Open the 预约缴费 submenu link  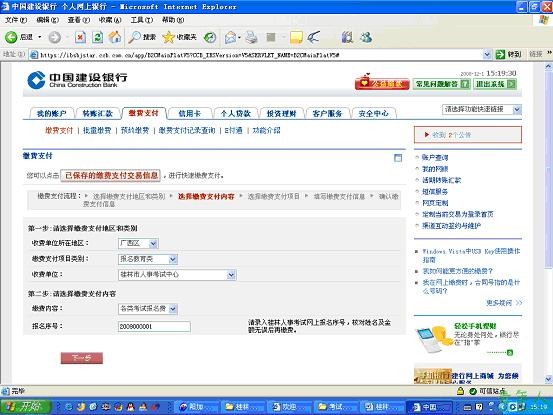(135, 130)
